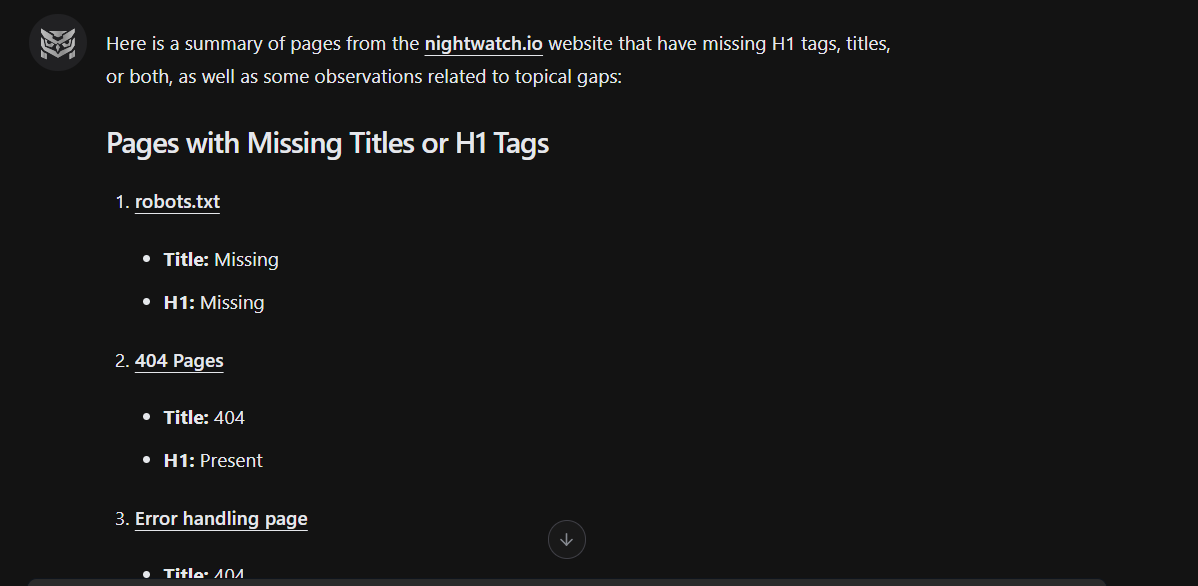The height and width of the screenshot is (586, 1198).
Task: Click the H1: Missing line under robots.txt
Action: pos(214,303)
